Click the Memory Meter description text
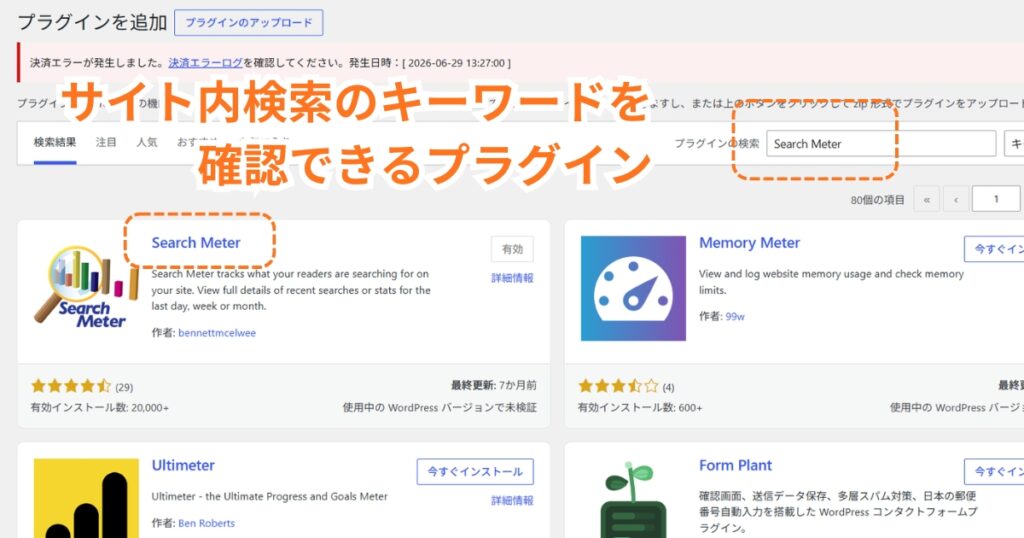 [831, 282]
